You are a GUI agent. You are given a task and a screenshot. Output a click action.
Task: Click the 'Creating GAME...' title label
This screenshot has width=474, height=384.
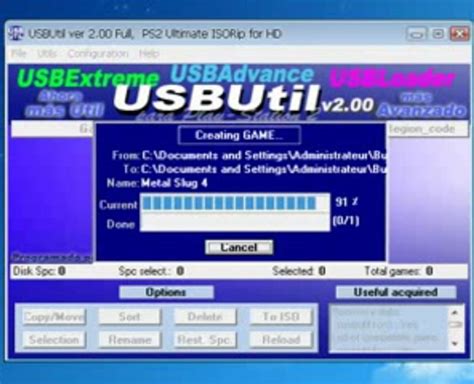[239, 135]
